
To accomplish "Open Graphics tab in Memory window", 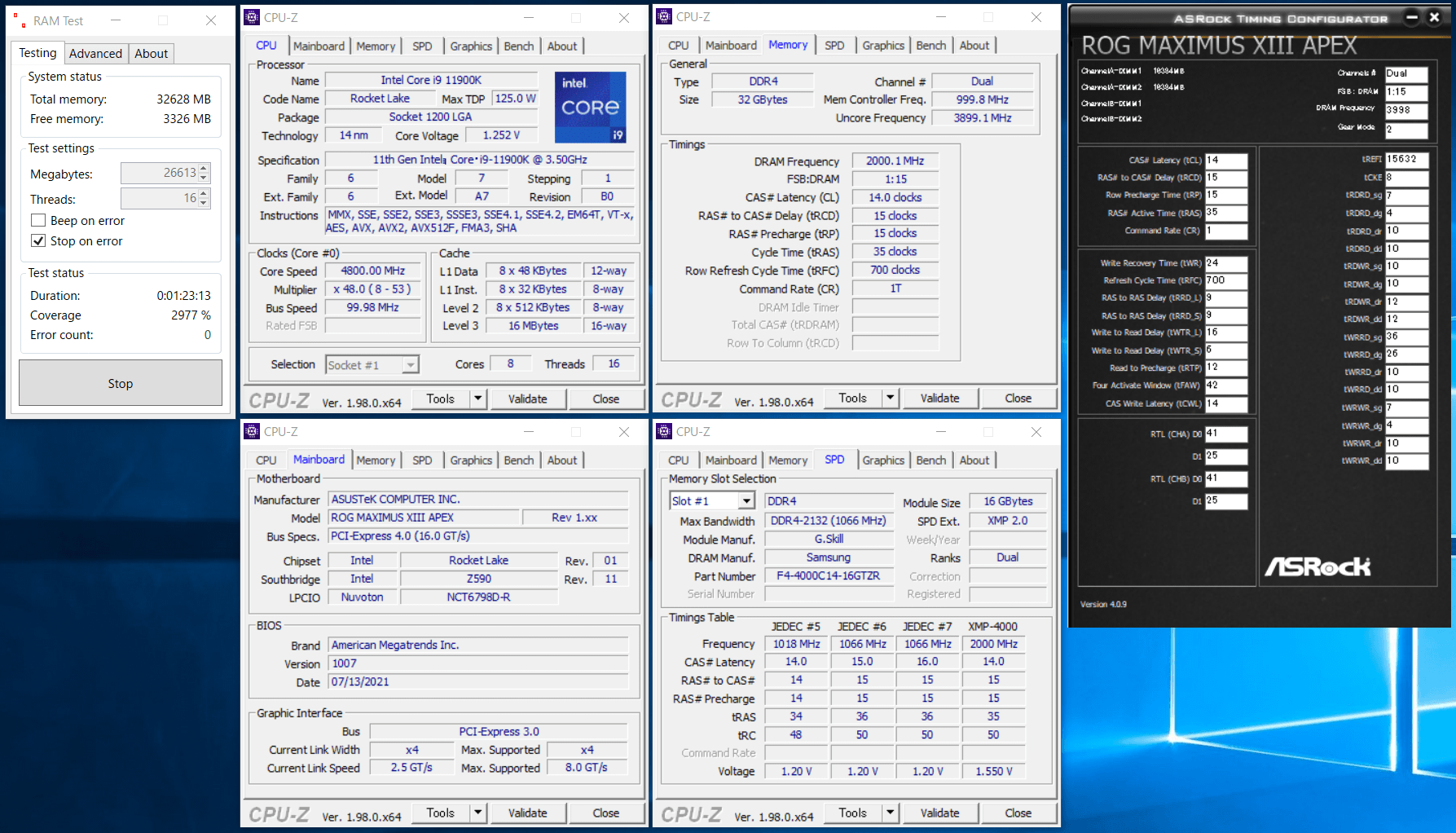I will click(883, 46).
